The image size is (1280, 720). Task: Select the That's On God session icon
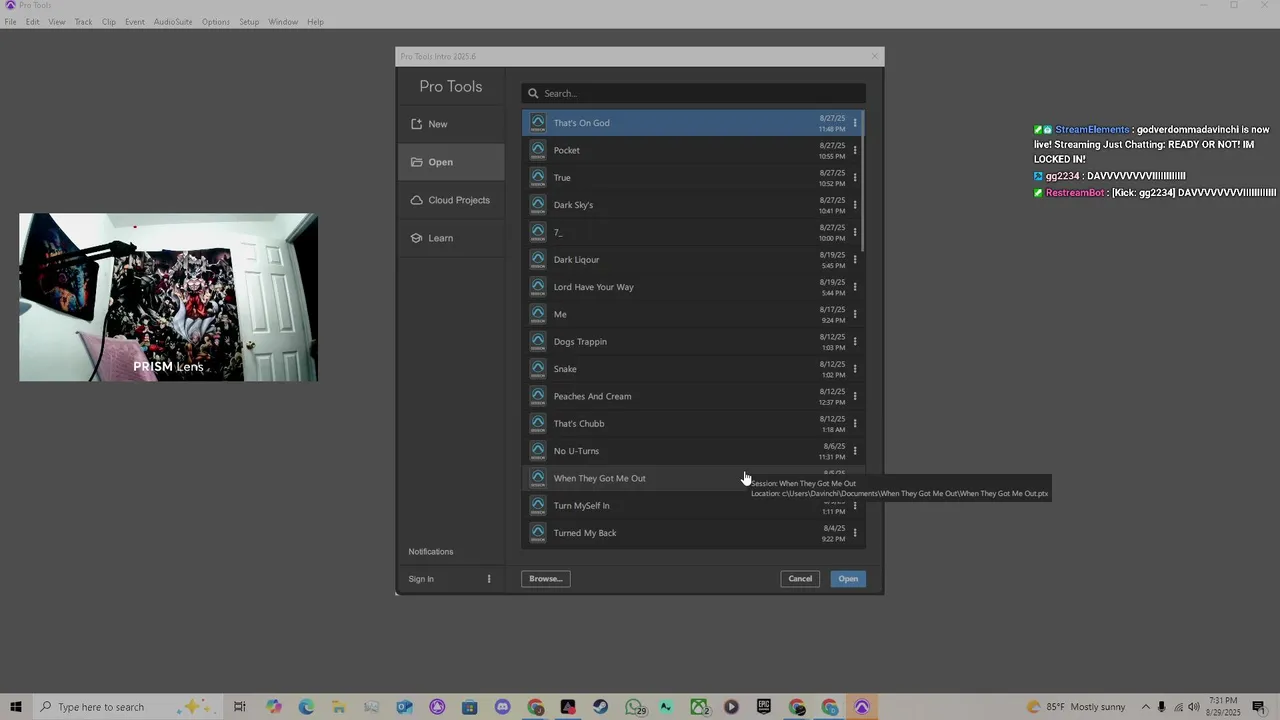(x=538, y=123)
